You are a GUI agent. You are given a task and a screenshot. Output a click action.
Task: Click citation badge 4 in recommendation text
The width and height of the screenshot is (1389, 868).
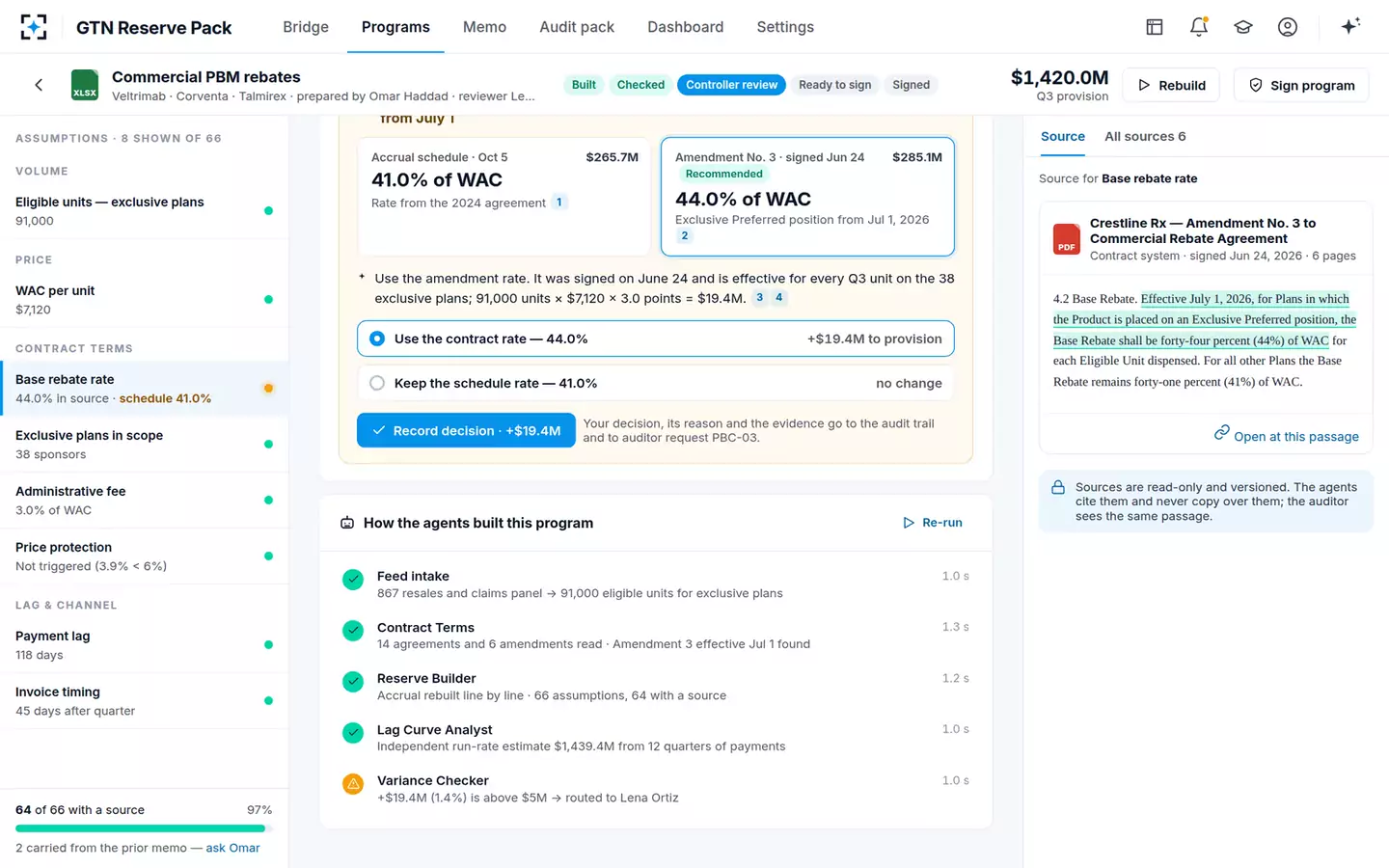tap(779, 297)
